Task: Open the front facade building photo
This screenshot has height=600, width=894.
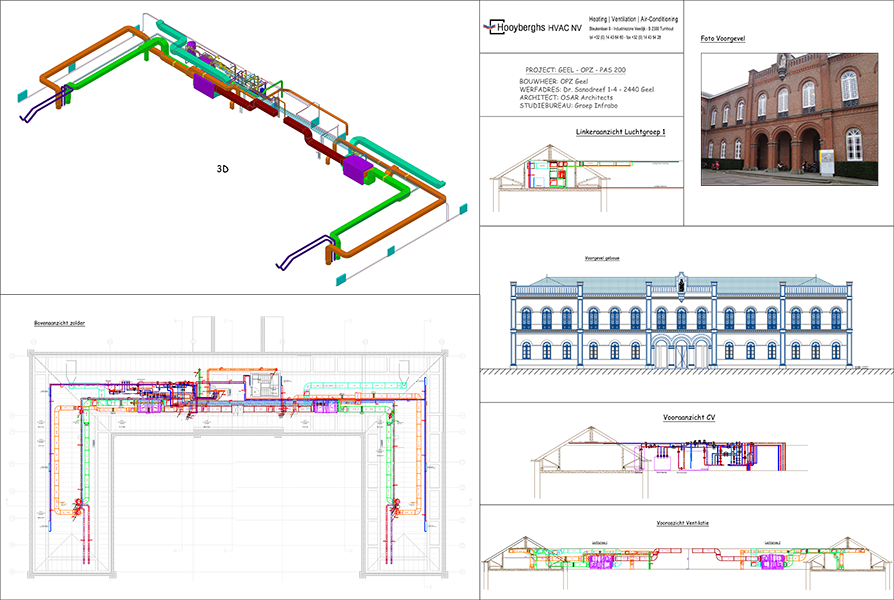Action: (x=789, y=119)
